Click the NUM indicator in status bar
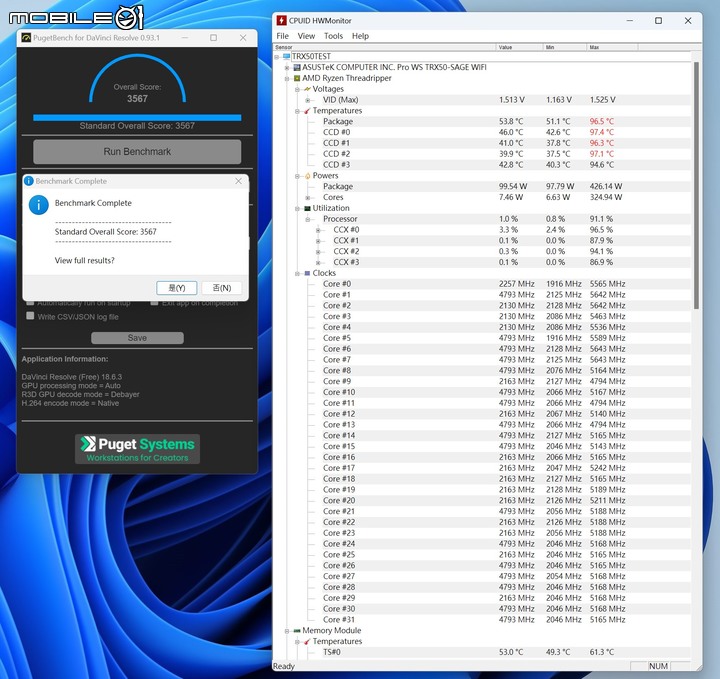The image size is (720, 679). [658, 666]
